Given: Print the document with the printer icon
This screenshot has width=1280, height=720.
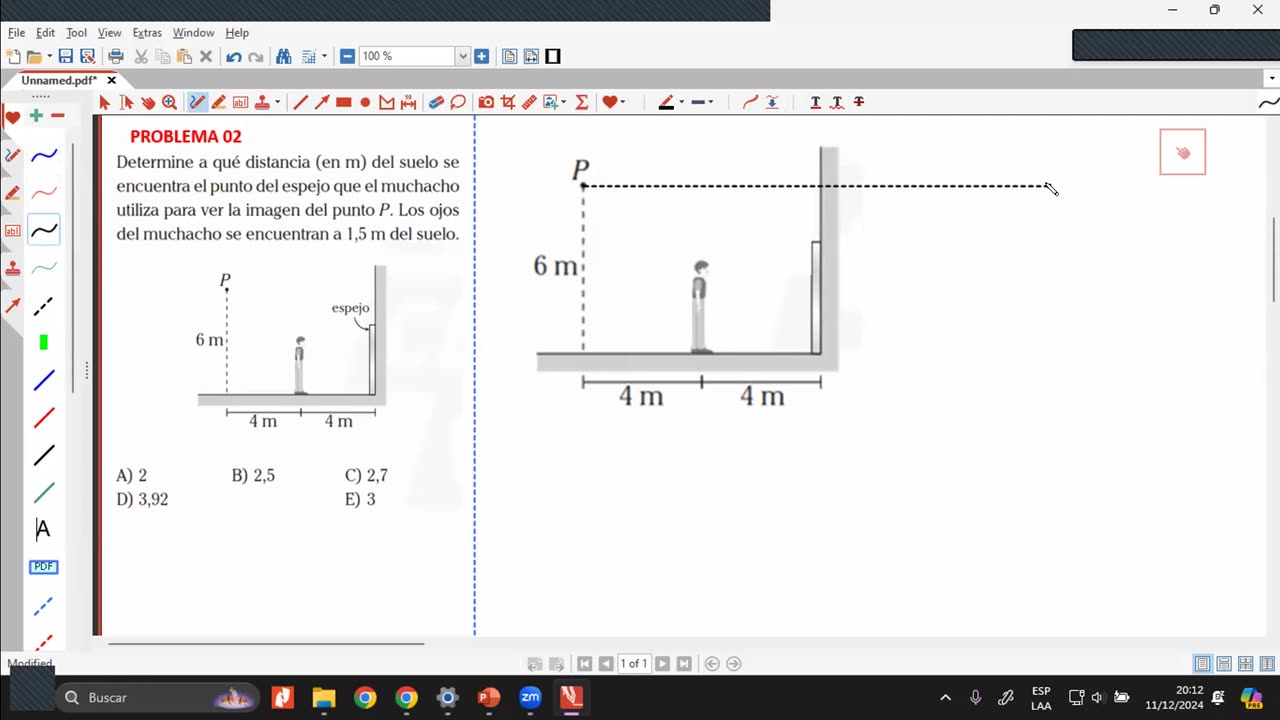Looking at the screenshot, I should 116,57.
